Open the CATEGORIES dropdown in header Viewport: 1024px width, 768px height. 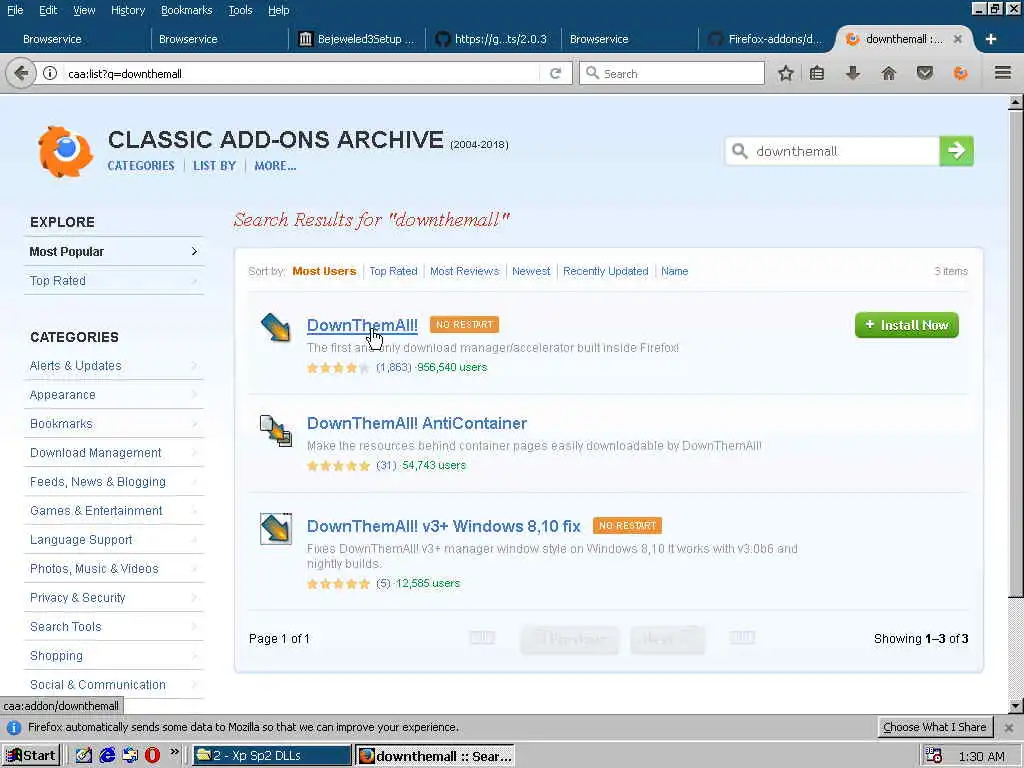[x=141, y=166]
